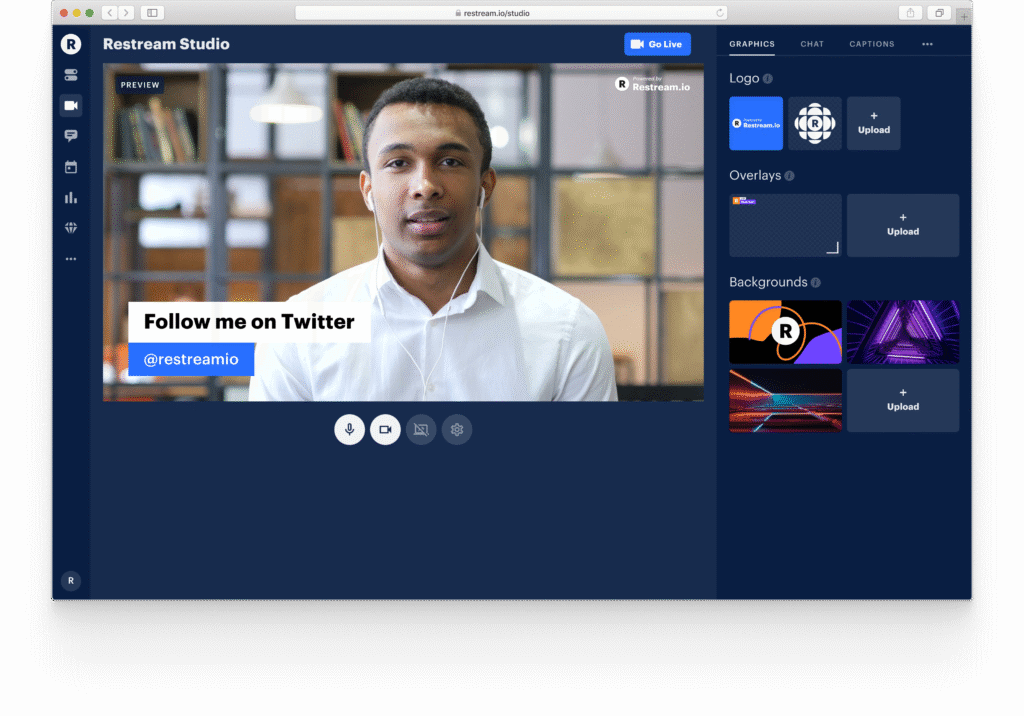Click the restream.io/studio address bar

point(511,13)
